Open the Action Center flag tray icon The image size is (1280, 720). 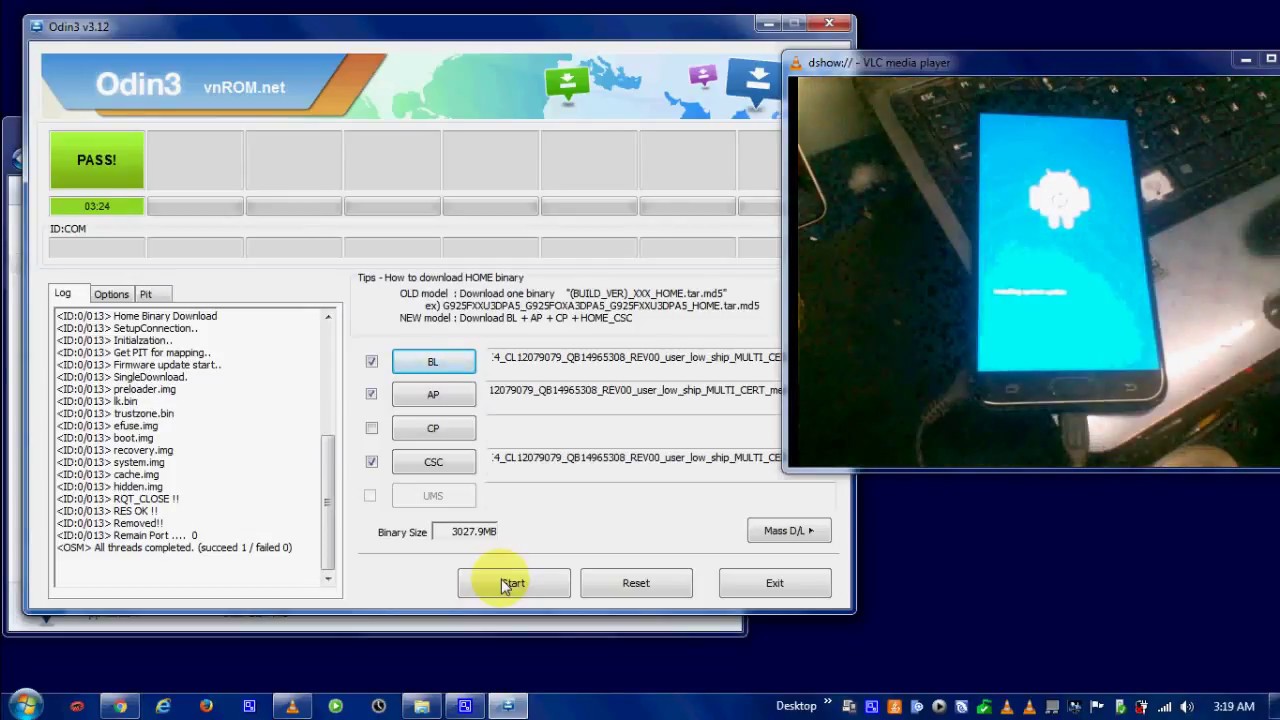tap(1097, 707)
